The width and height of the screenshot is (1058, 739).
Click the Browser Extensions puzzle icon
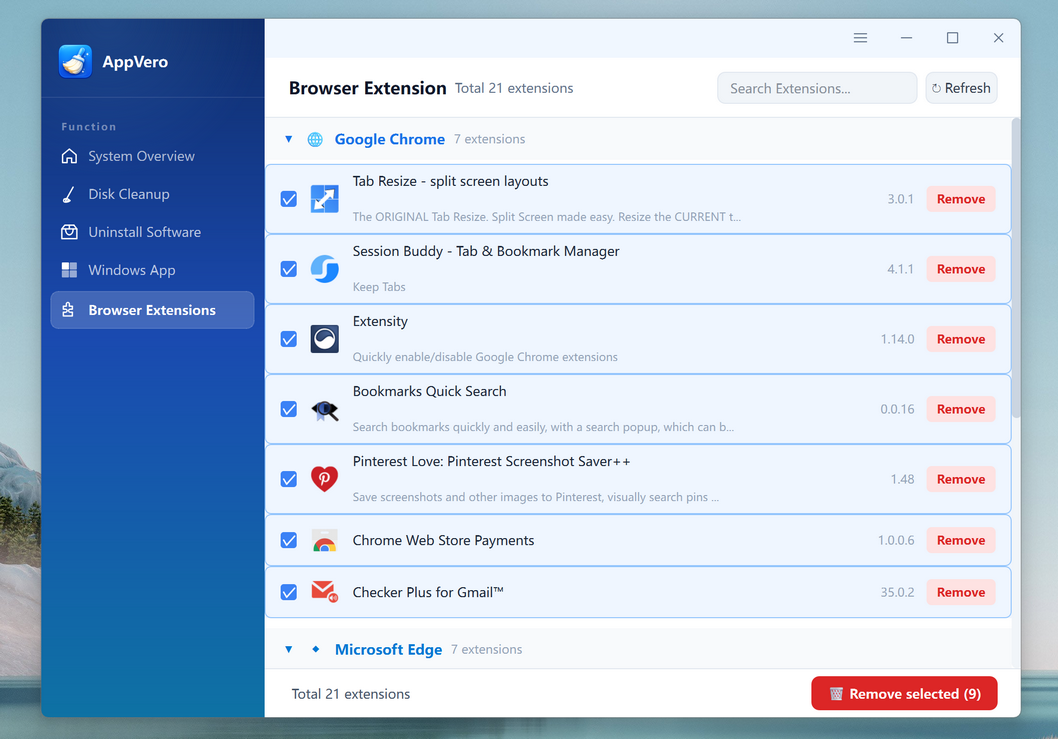(68, 310)
